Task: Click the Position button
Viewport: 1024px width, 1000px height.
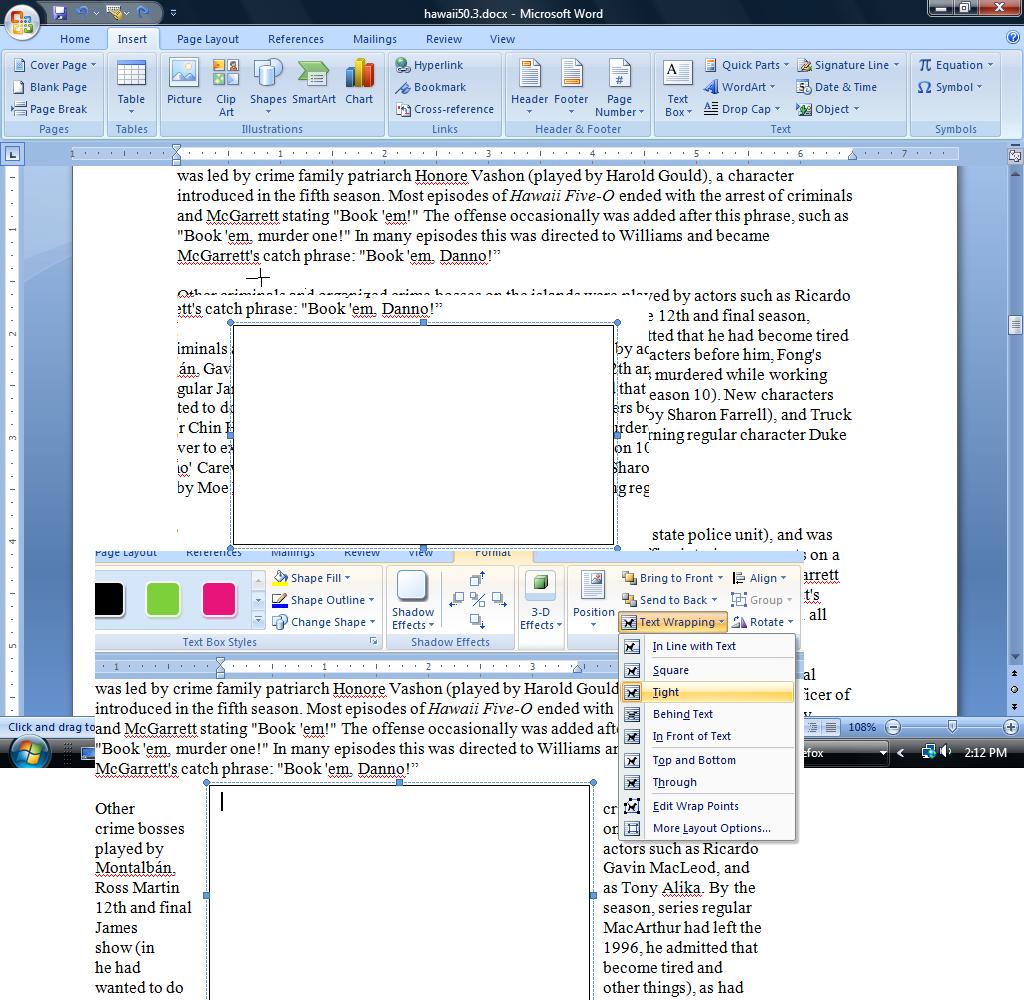Action: pyautogui.click(x=593, y=600)
